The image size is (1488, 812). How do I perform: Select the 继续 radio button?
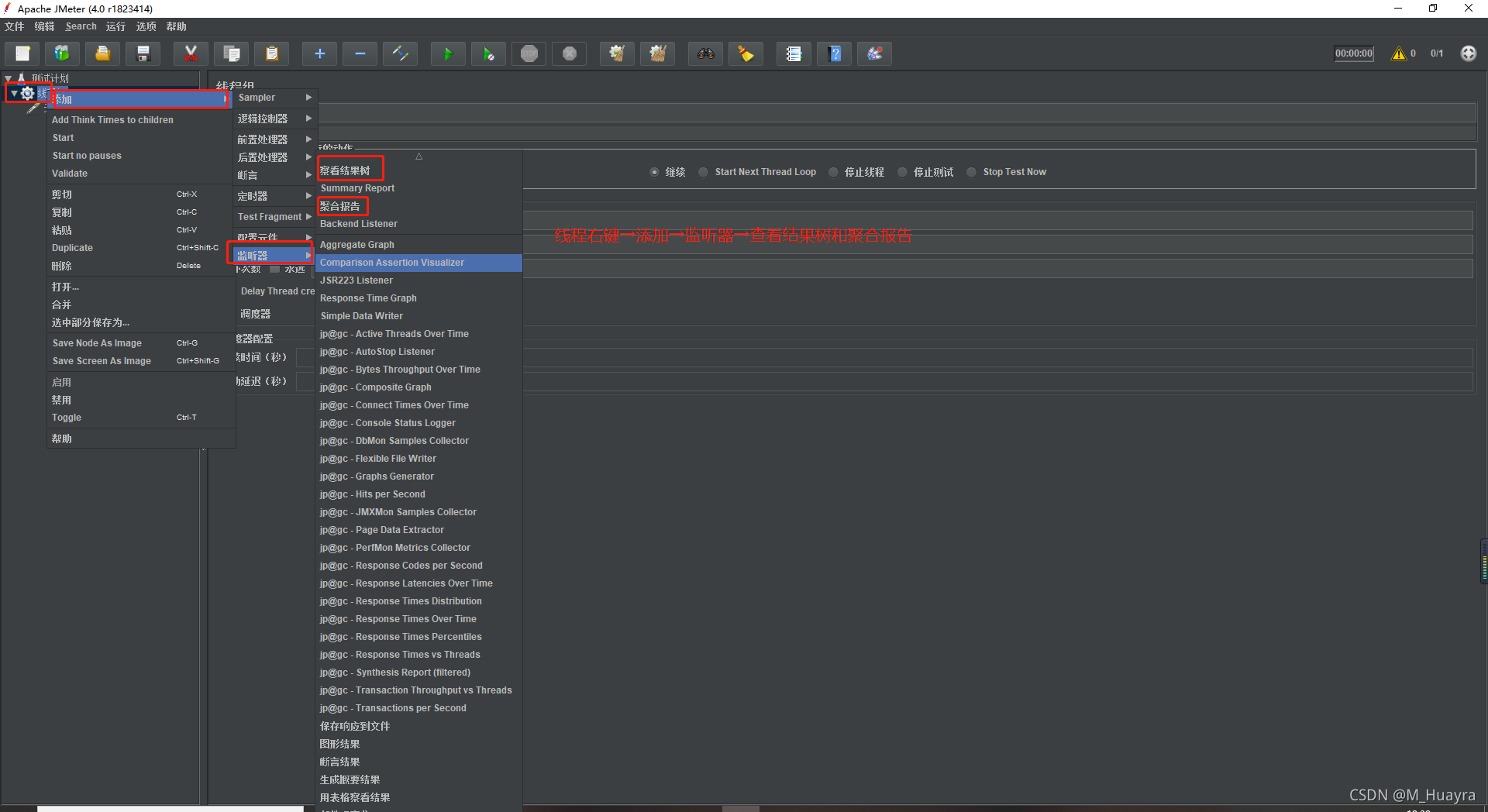pos(654,172)
